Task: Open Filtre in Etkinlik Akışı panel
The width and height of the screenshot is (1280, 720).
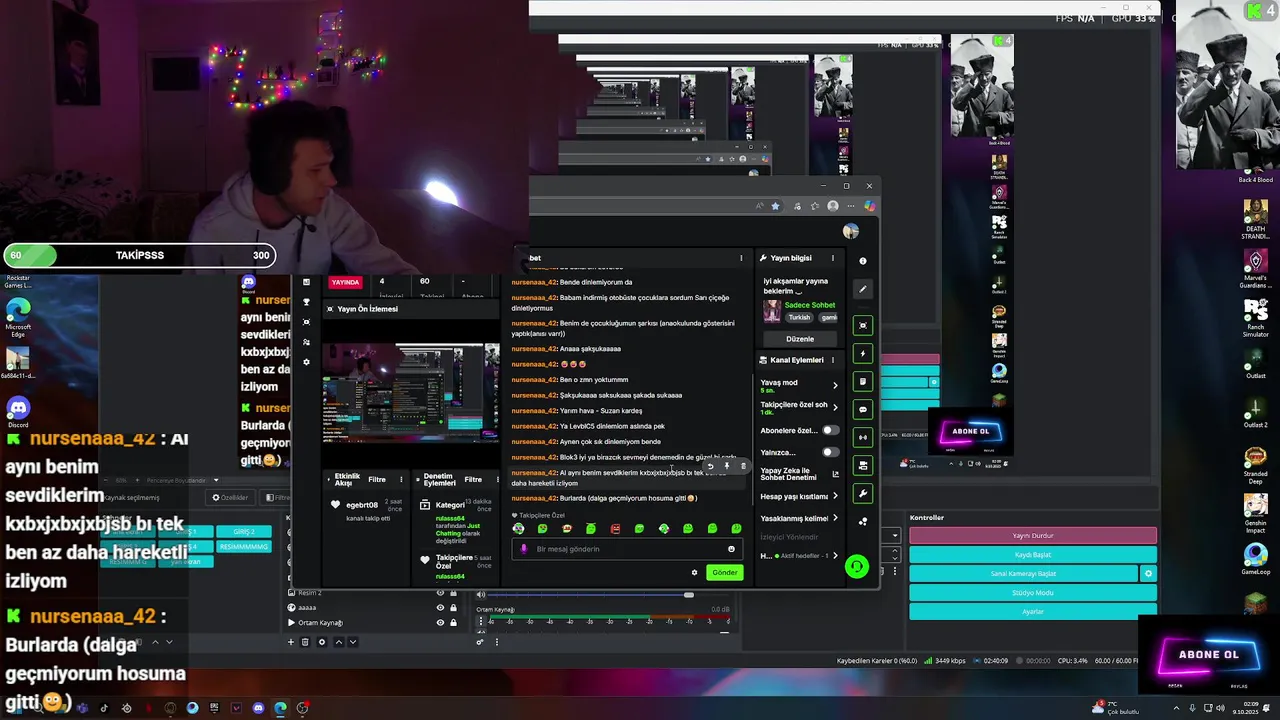Action: tap(377, 479)
